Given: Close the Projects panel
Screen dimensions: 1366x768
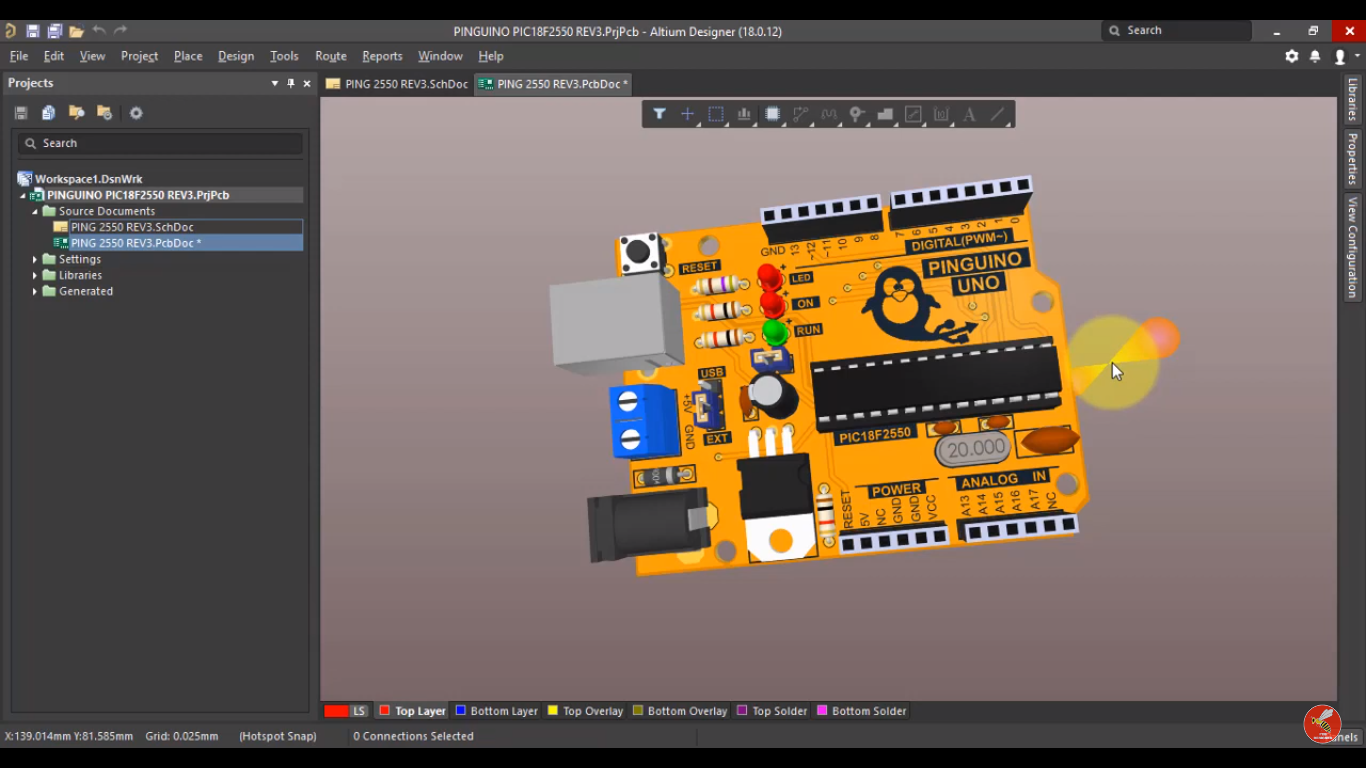Looking at the screenshot, I should tap(307, 83).
